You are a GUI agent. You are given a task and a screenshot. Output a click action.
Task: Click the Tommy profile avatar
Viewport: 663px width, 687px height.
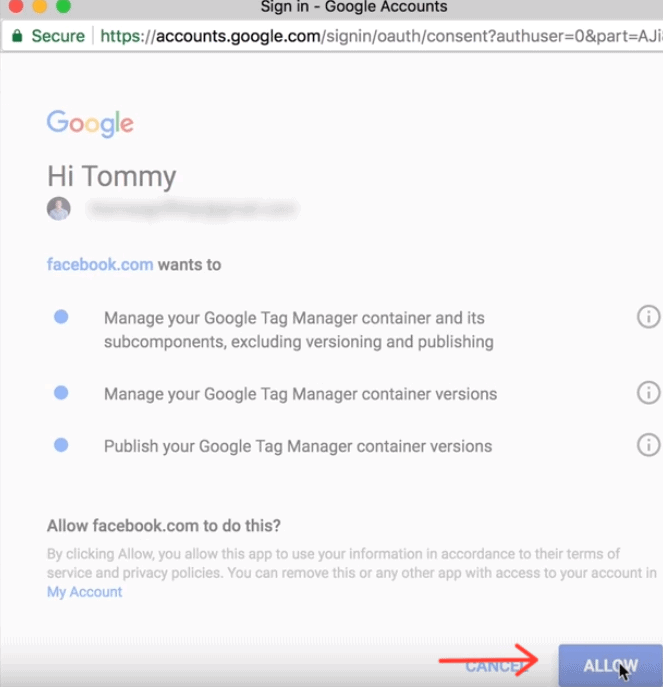click(59, 209)
